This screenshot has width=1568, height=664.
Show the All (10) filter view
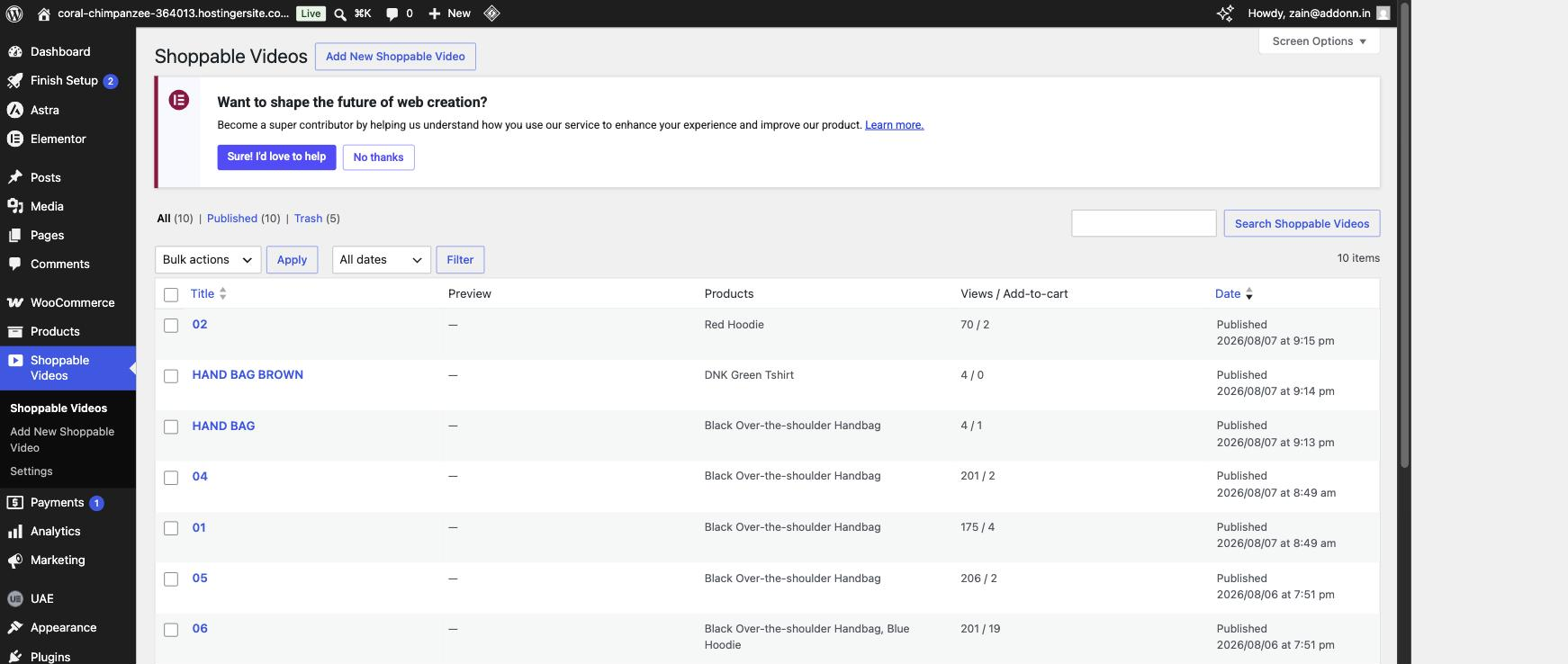click(175, 218)
